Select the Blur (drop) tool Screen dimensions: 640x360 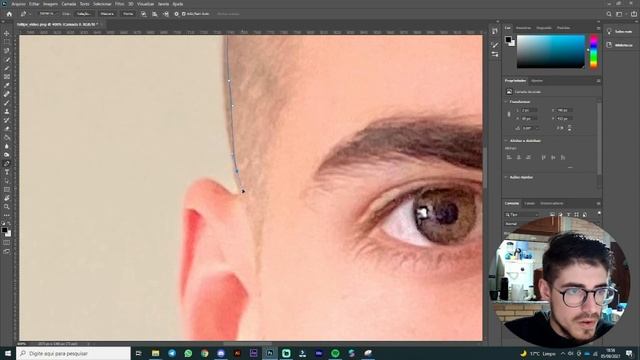7,146
